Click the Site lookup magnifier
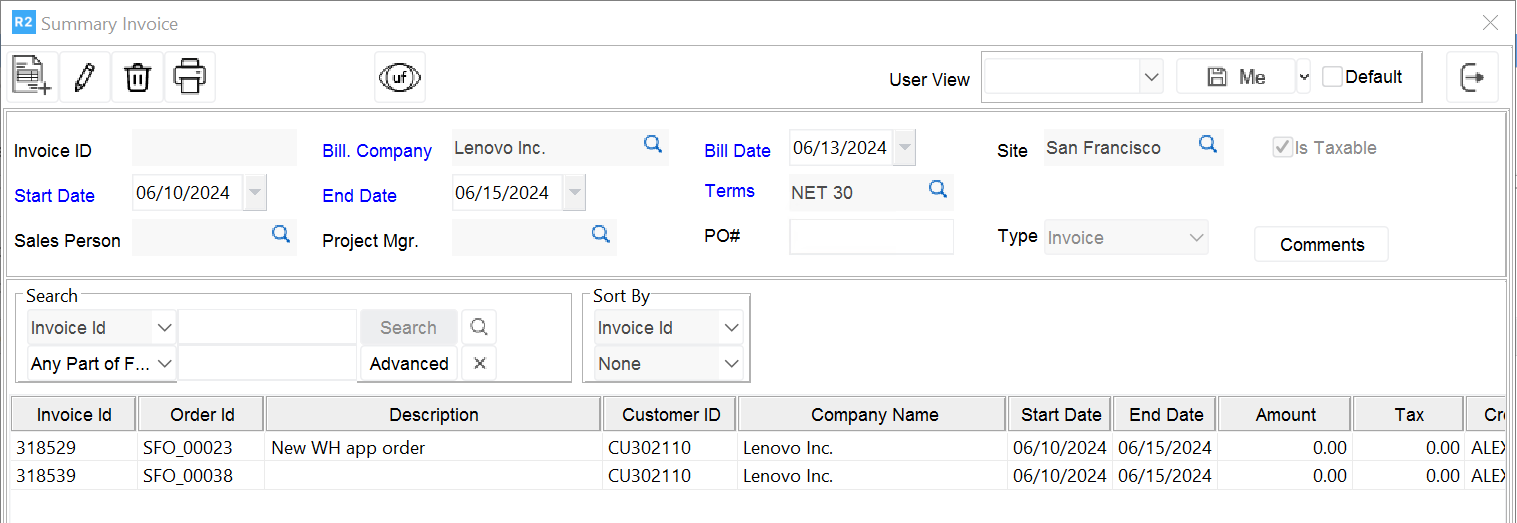The image size is (1517, 523). click(1208, 145)
